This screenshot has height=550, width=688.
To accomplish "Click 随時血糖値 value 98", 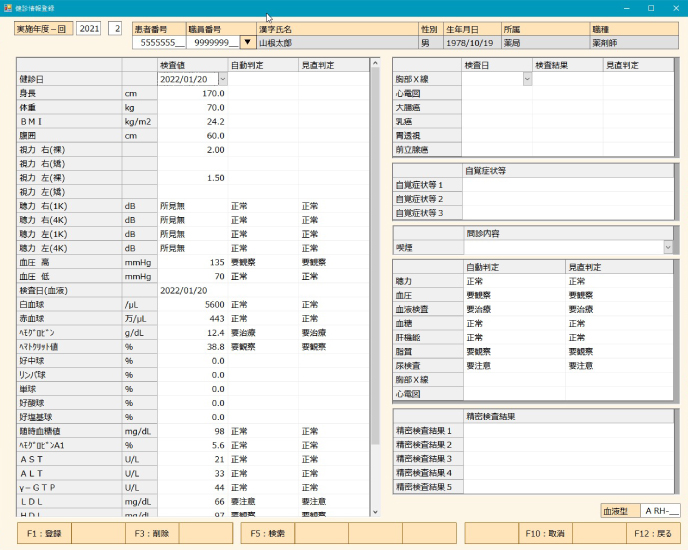I will [193, 431].
